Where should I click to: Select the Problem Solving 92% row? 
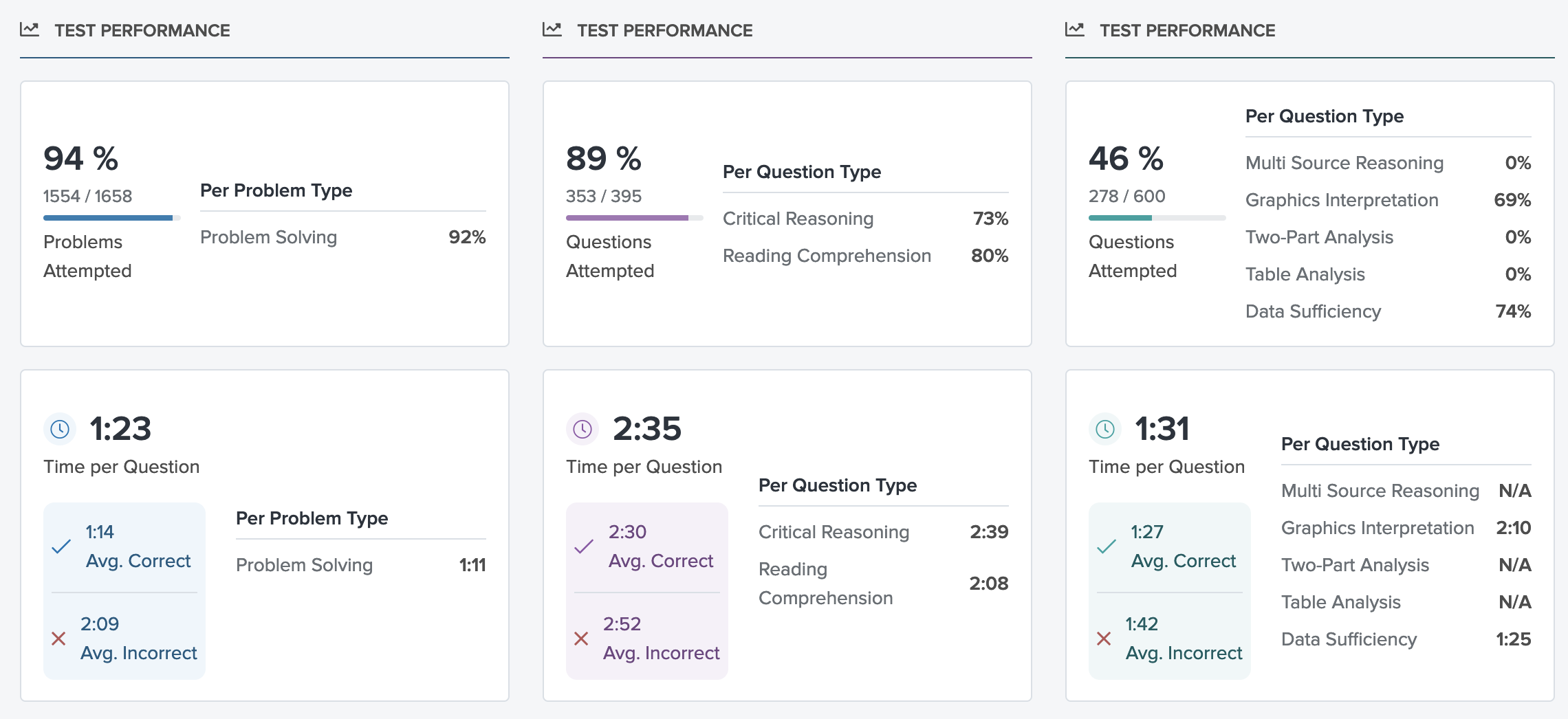[342, 237]
